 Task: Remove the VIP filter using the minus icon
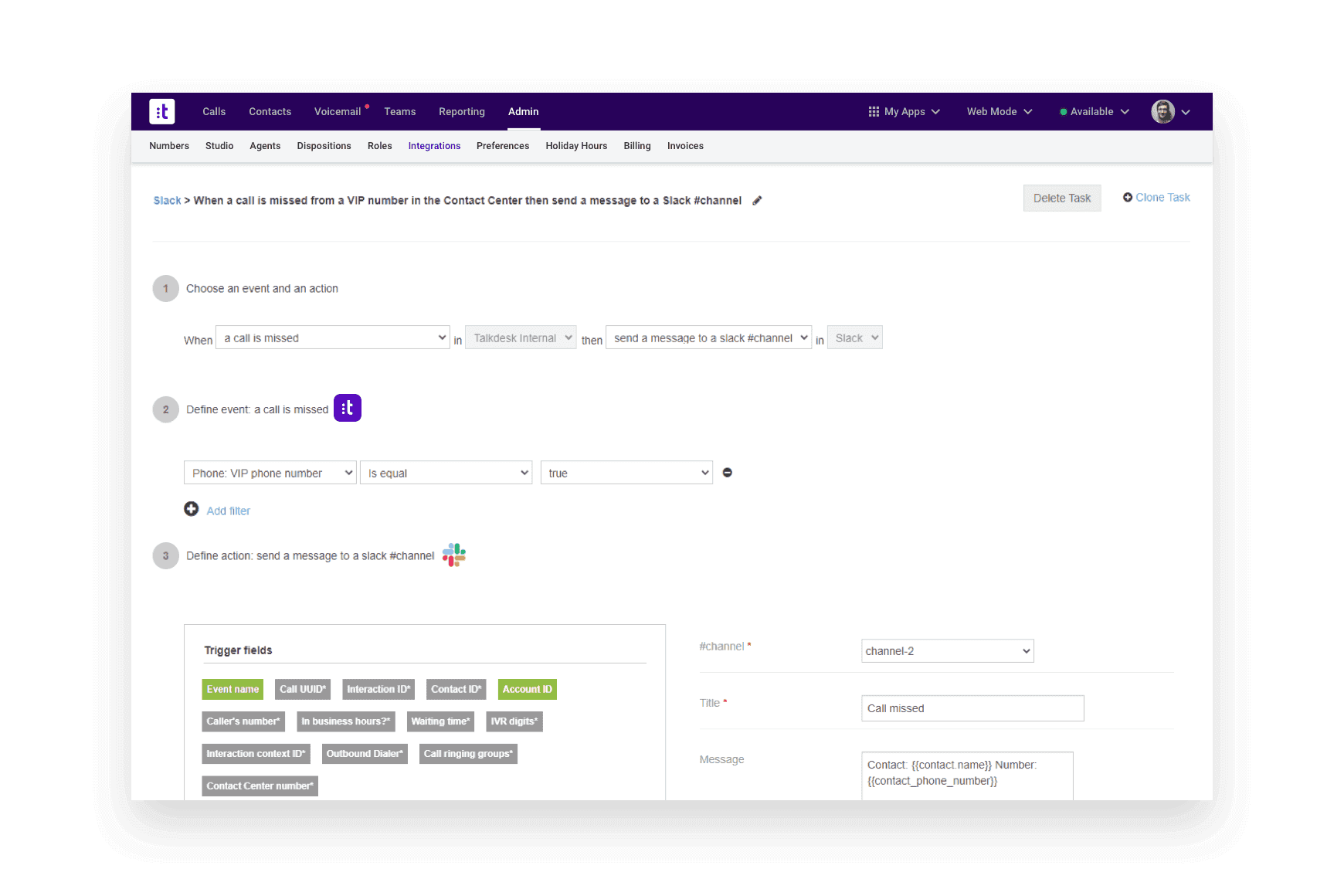727,472
